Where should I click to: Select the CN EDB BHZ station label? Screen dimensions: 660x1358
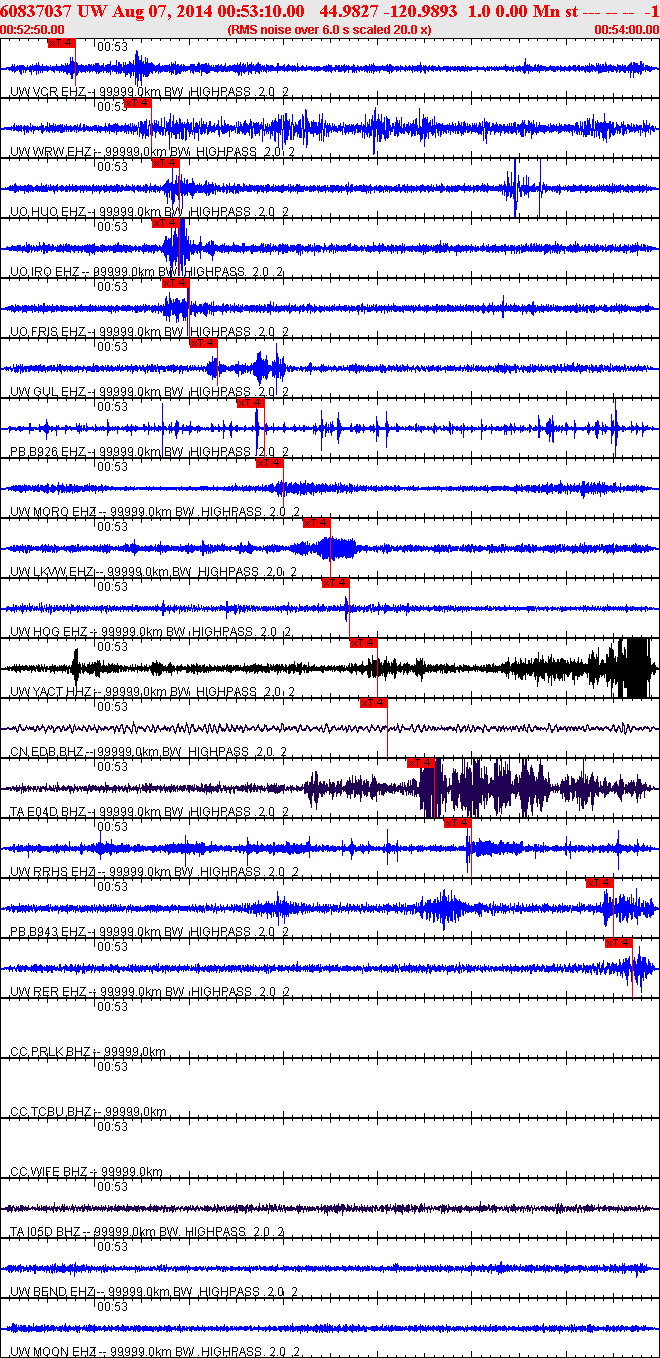point(148,751)
